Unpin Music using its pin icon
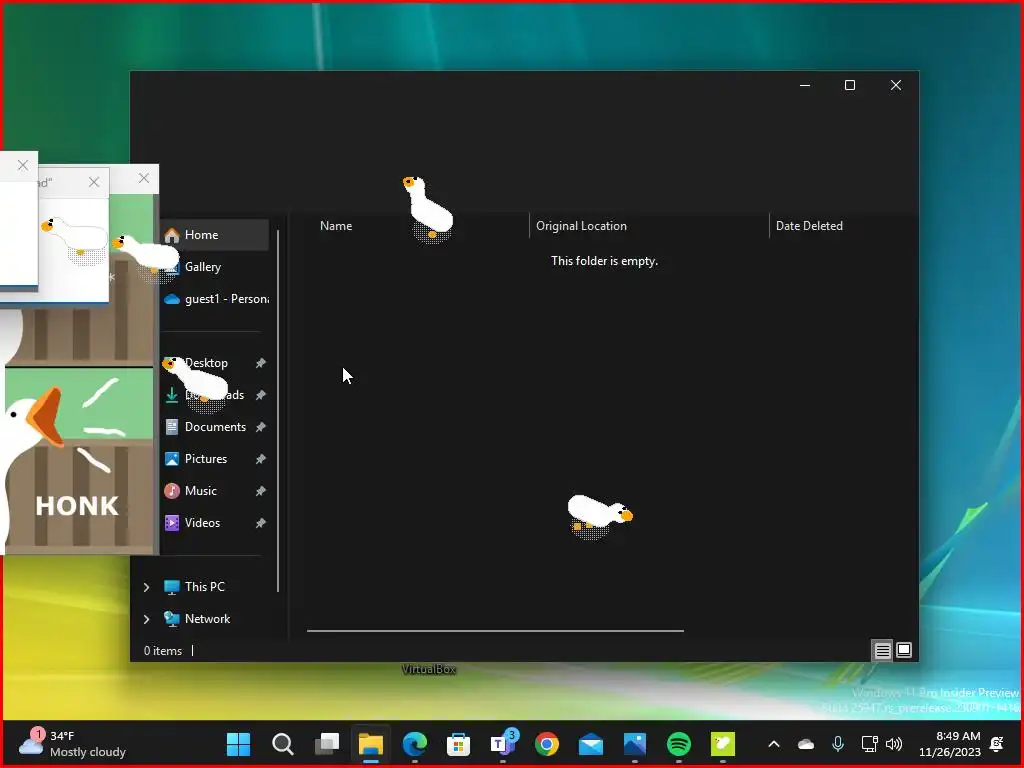This screenshot has height=768, width=1024. tap(261, 491)
